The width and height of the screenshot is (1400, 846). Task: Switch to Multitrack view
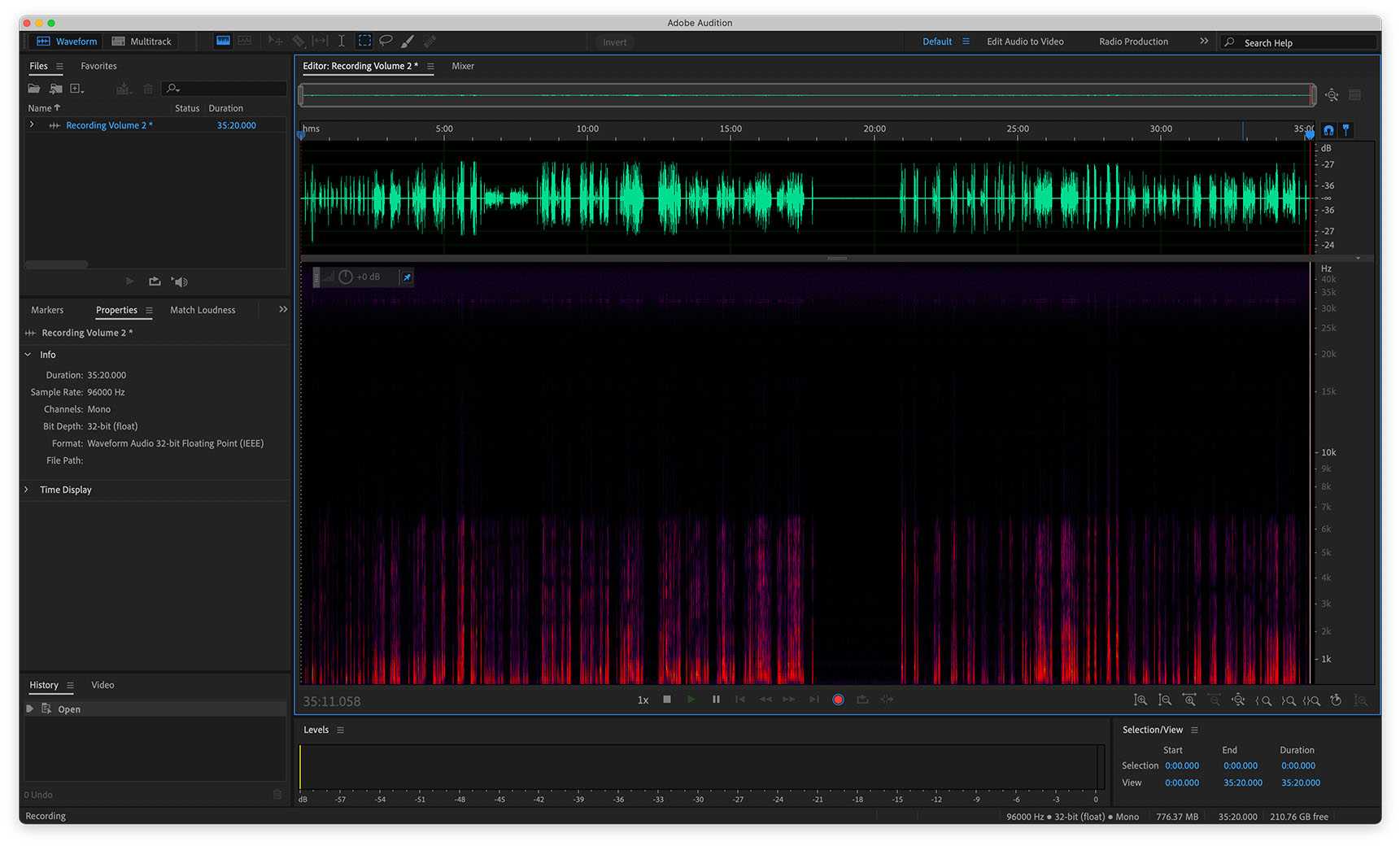click(x=142, y=41)
